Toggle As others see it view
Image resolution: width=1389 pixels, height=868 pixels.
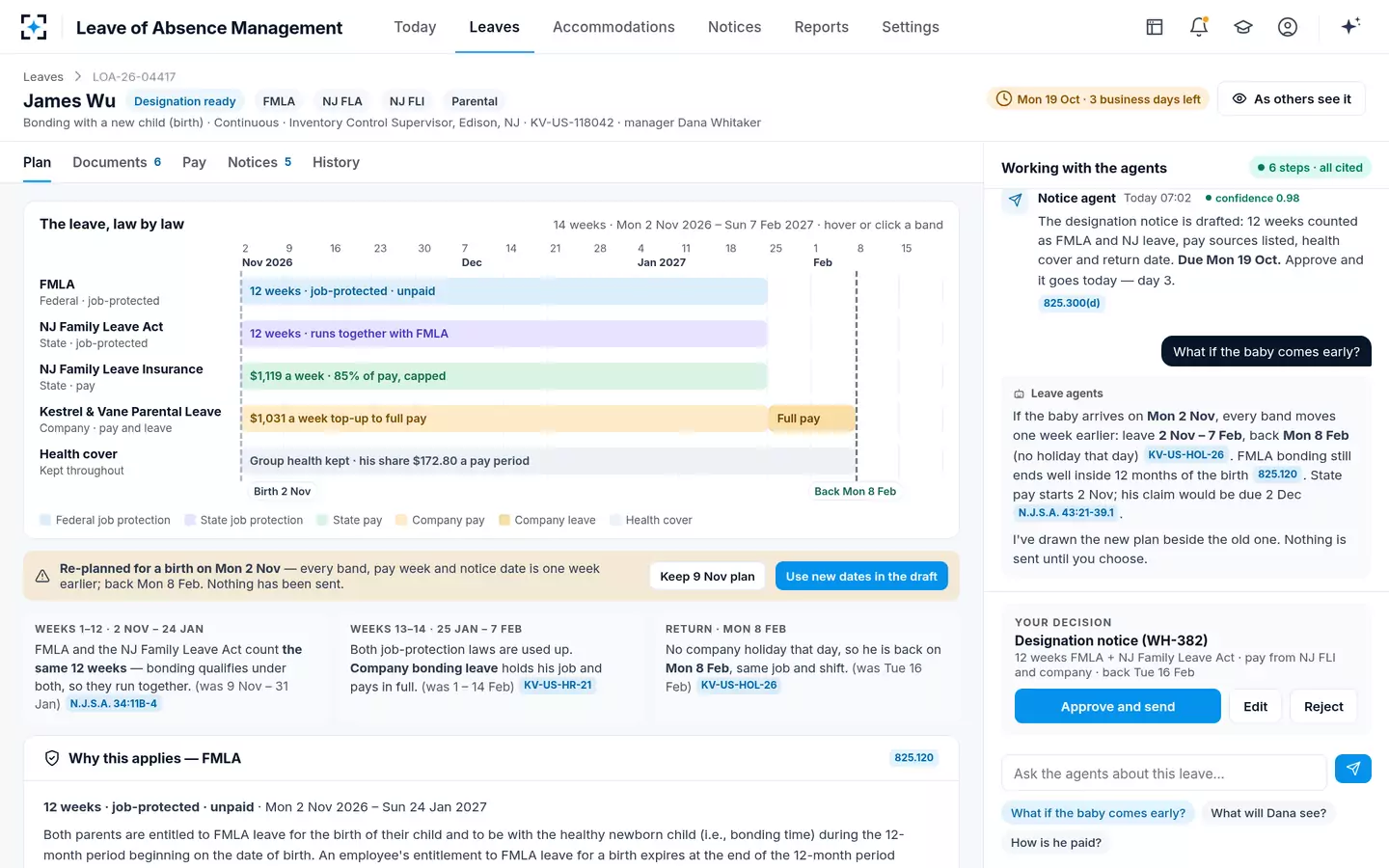1292,98
